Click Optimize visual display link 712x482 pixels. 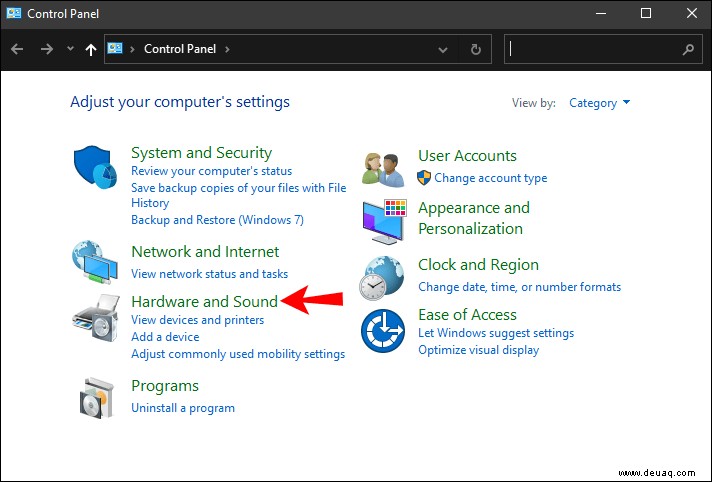click(x=479, y=350)
